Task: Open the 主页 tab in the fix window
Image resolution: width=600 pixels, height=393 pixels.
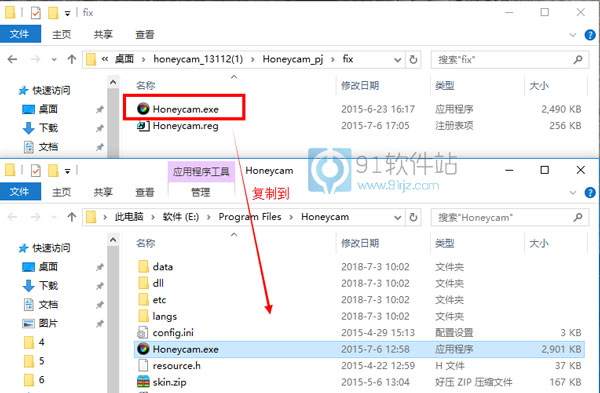Action: (62, 34)
